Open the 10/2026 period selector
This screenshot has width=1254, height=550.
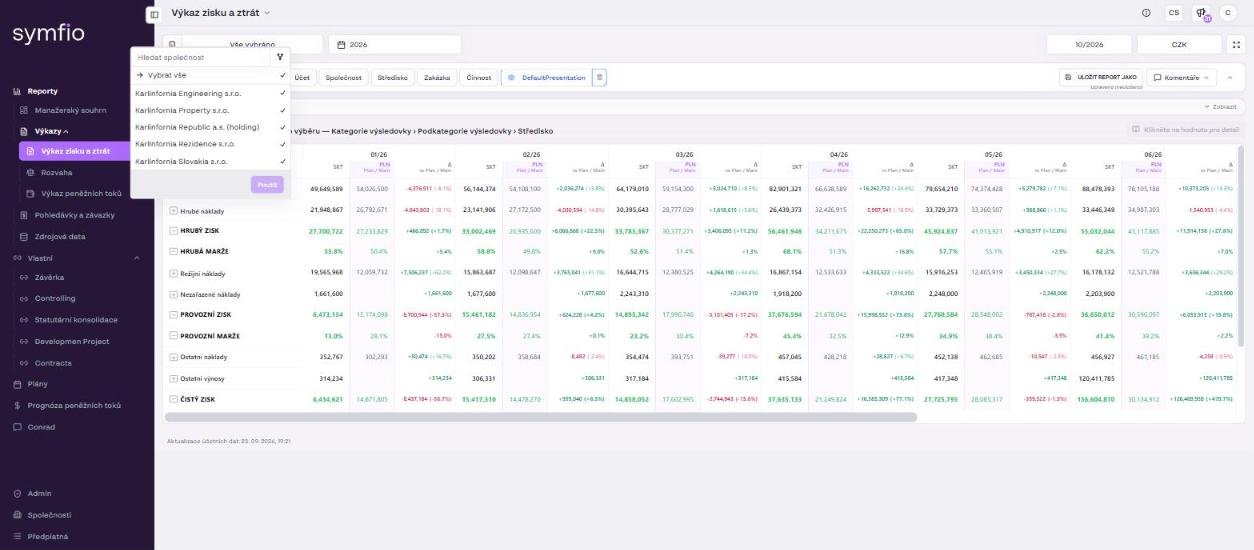pyautogui.click(x=1089, y=45)
